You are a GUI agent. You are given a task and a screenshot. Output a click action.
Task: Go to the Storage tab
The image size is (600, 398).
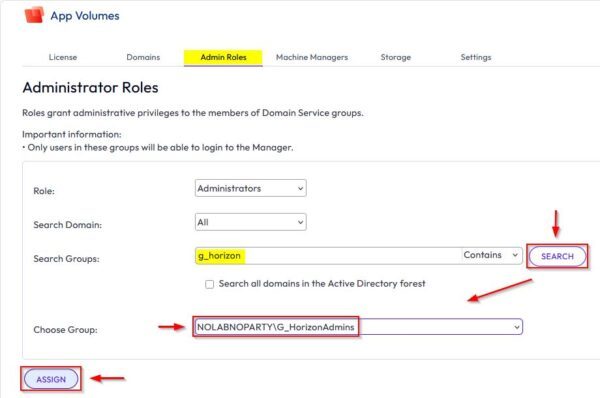coord(396,57)
